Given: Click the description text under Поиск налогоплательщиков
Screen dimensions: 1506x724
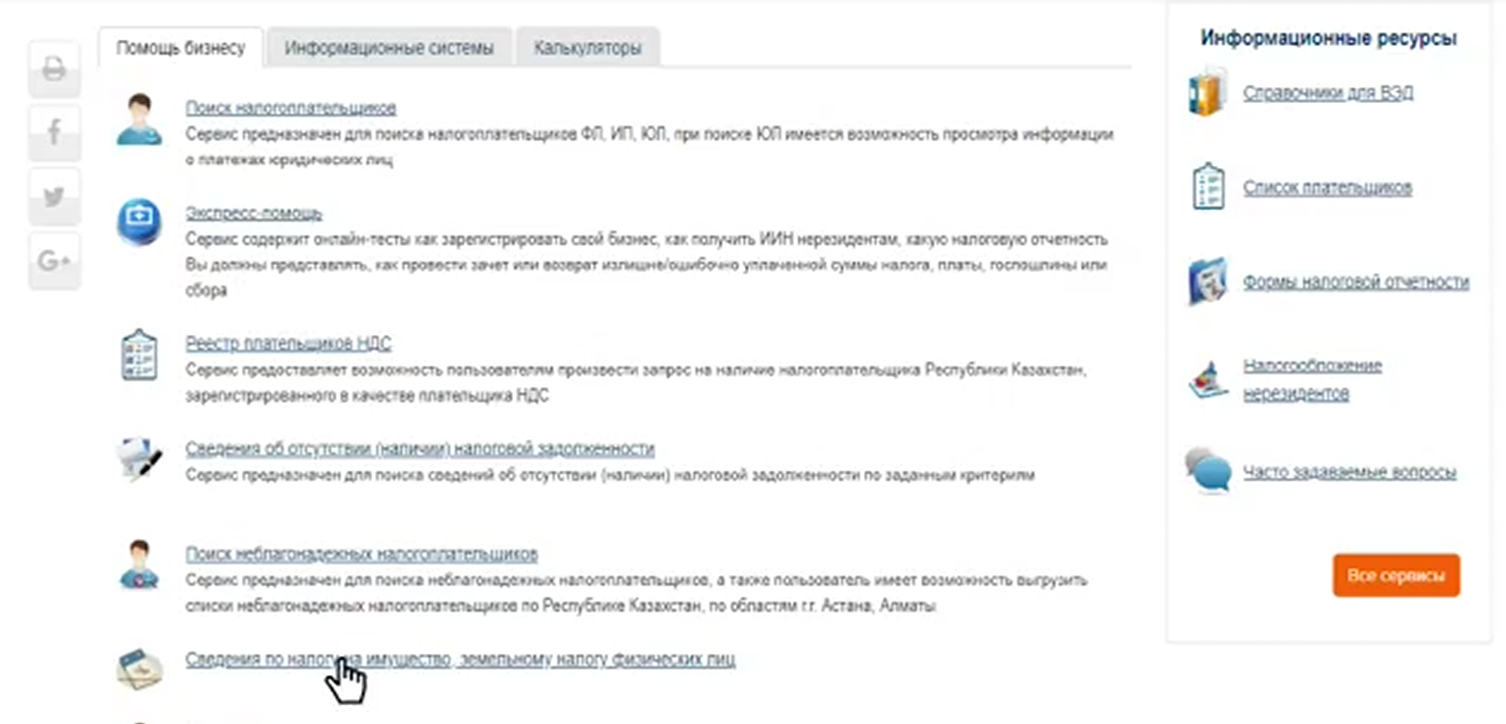Looking at the screenshot, I should tap(649, 147).
